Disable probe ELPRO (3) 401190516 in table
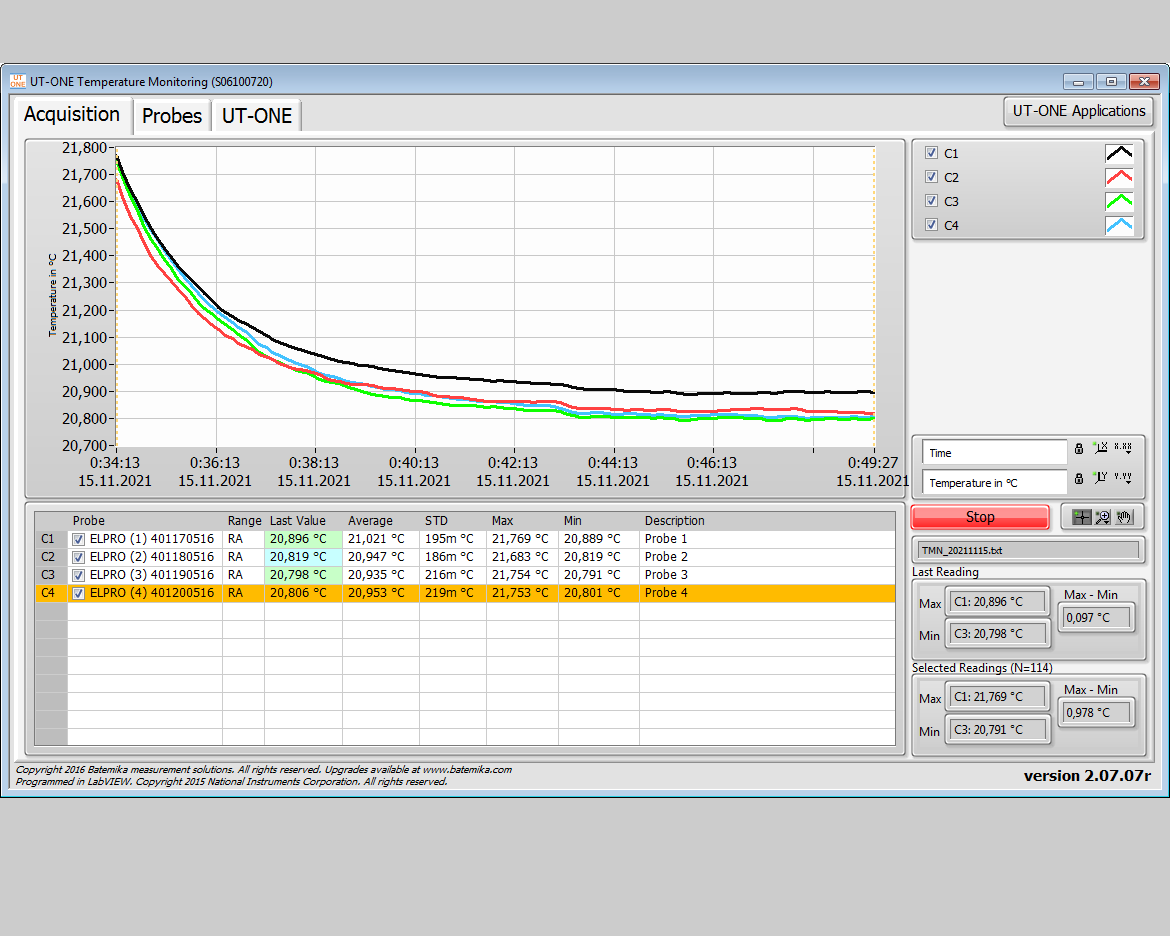Image resolution: width=1170 pixels, height=936 pixels. [x=77, y=575]
